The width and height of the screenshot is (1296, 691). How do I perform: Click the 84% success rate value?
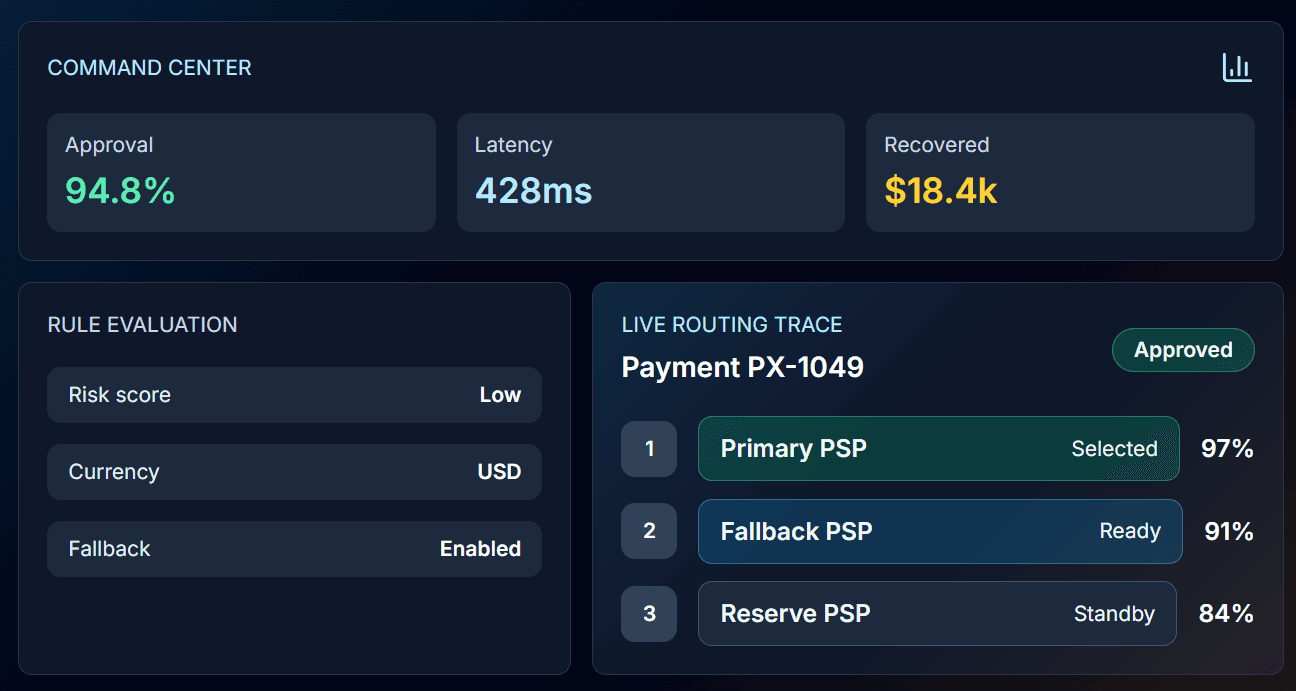pyautogui.click(x=1226, y=613)
